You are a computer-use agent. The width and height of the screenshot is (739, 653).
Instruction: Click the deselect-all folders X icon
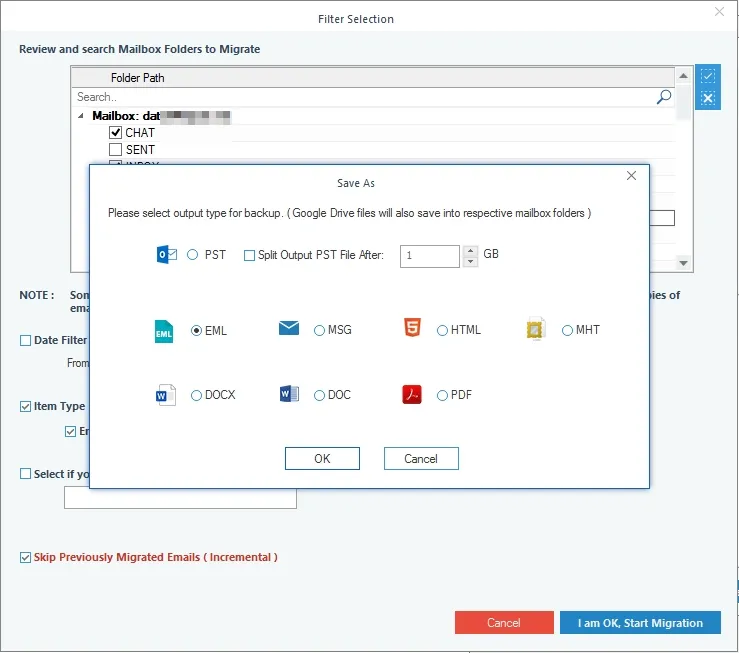[x=707, y=98]
